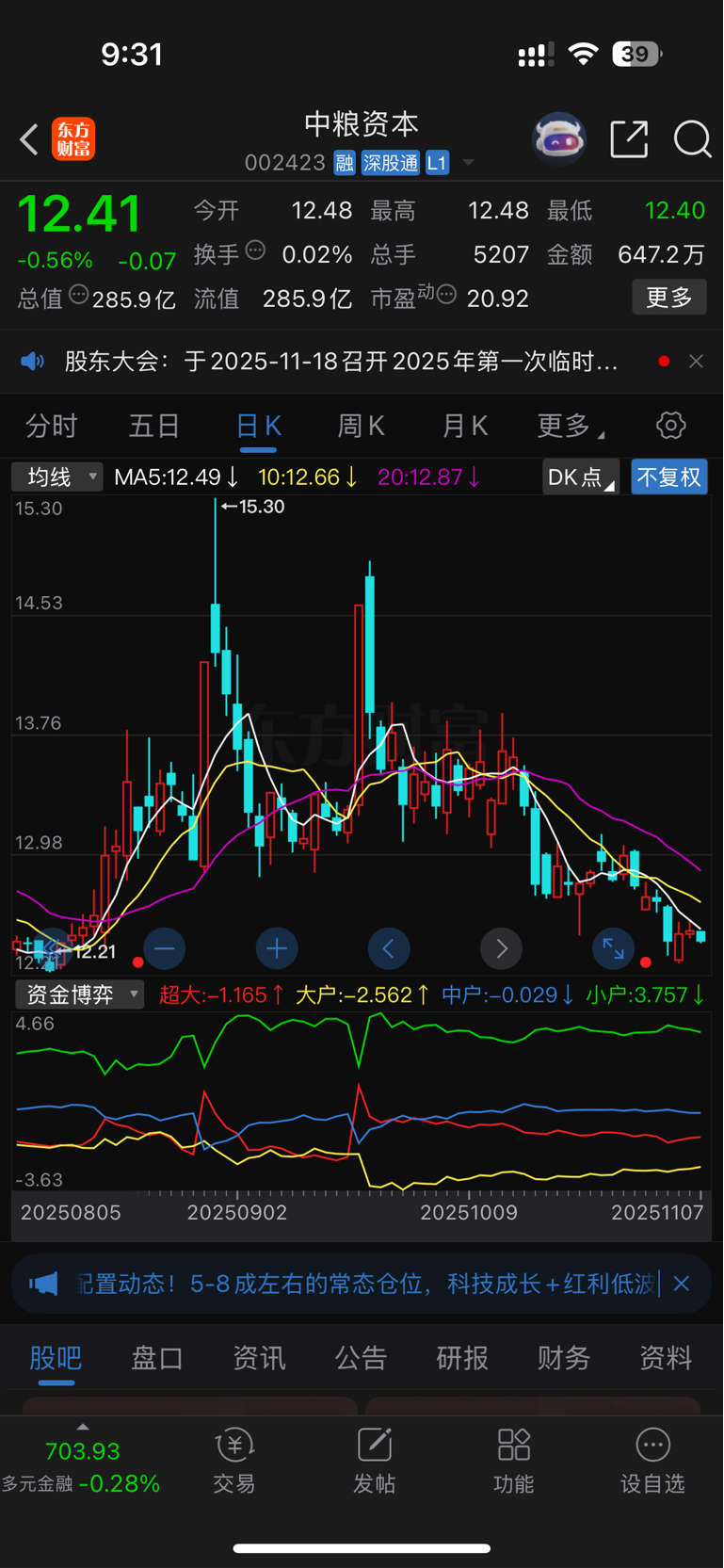
Task: Switch to 五日 tab
Action: (x=154, y=427)
